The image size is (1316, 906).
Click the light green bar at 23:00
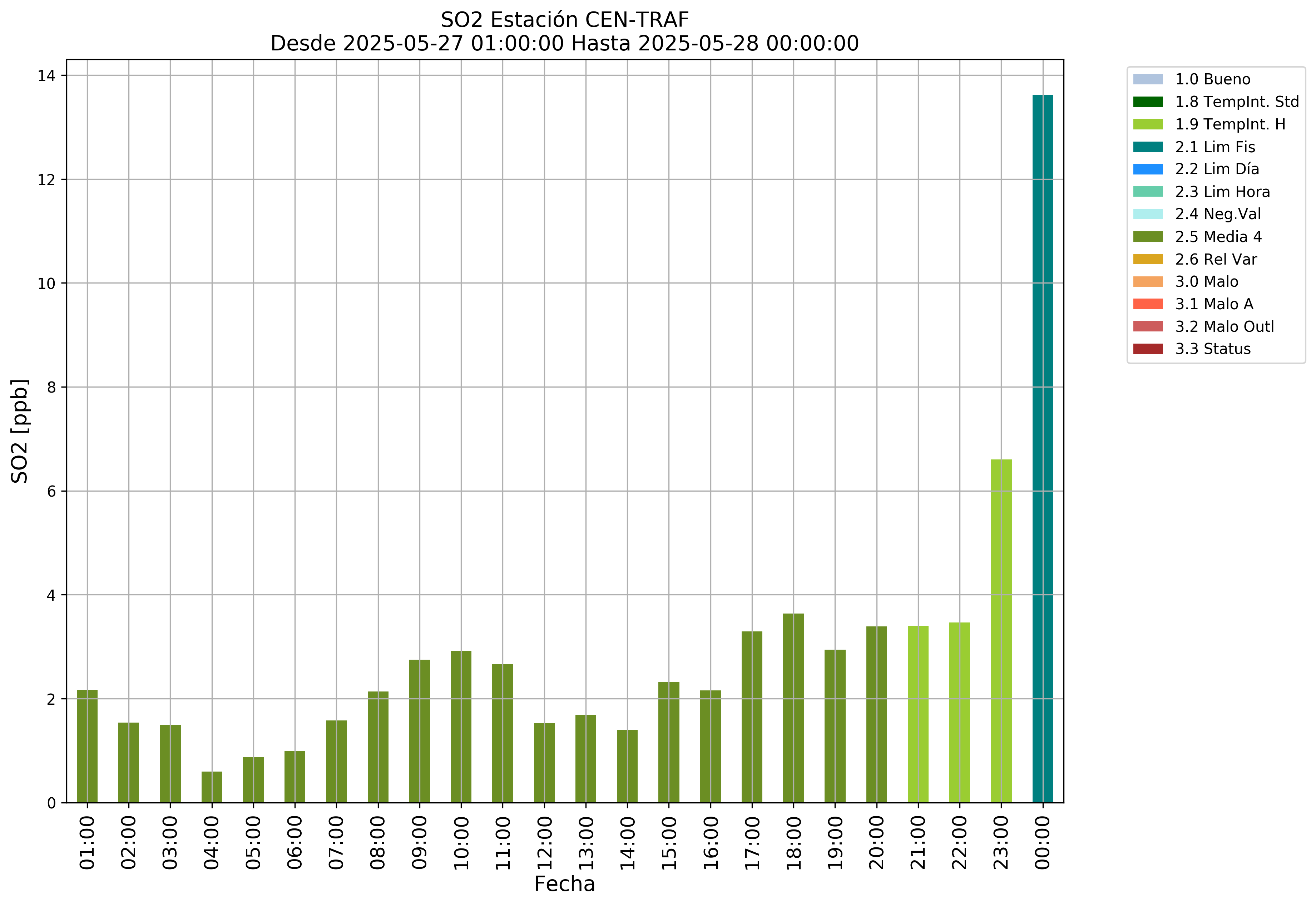(x=1001, y=631)
